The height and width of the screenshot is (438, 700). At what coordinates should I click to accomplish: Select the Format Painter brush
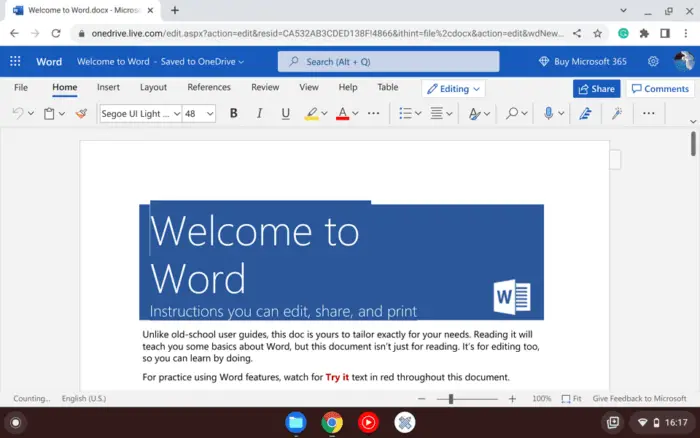click(x=81, y=113)
